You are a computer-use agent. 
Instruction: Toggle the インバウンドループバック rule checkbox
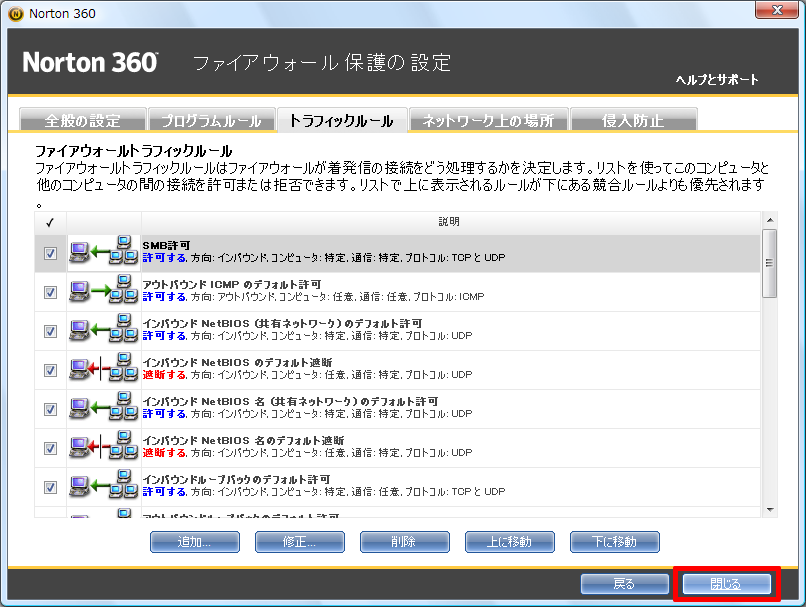tap(50, 487)
